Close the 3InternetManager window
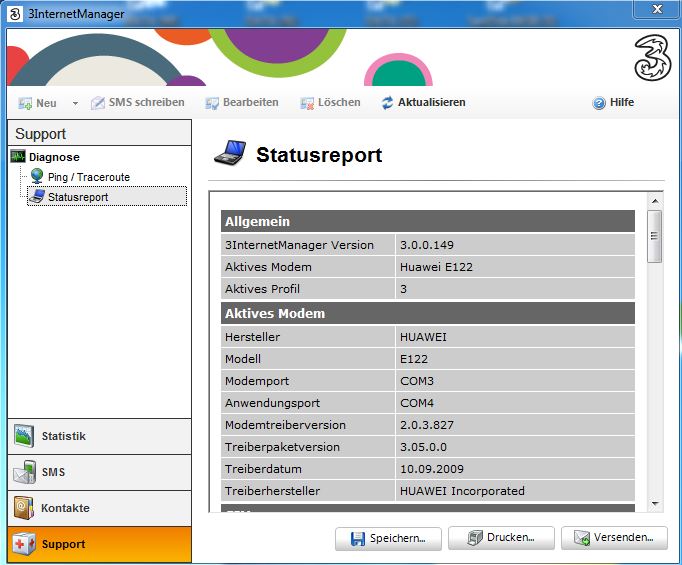Image resolution: width=682 pixels, height=565 pixels. pos(657,9)
